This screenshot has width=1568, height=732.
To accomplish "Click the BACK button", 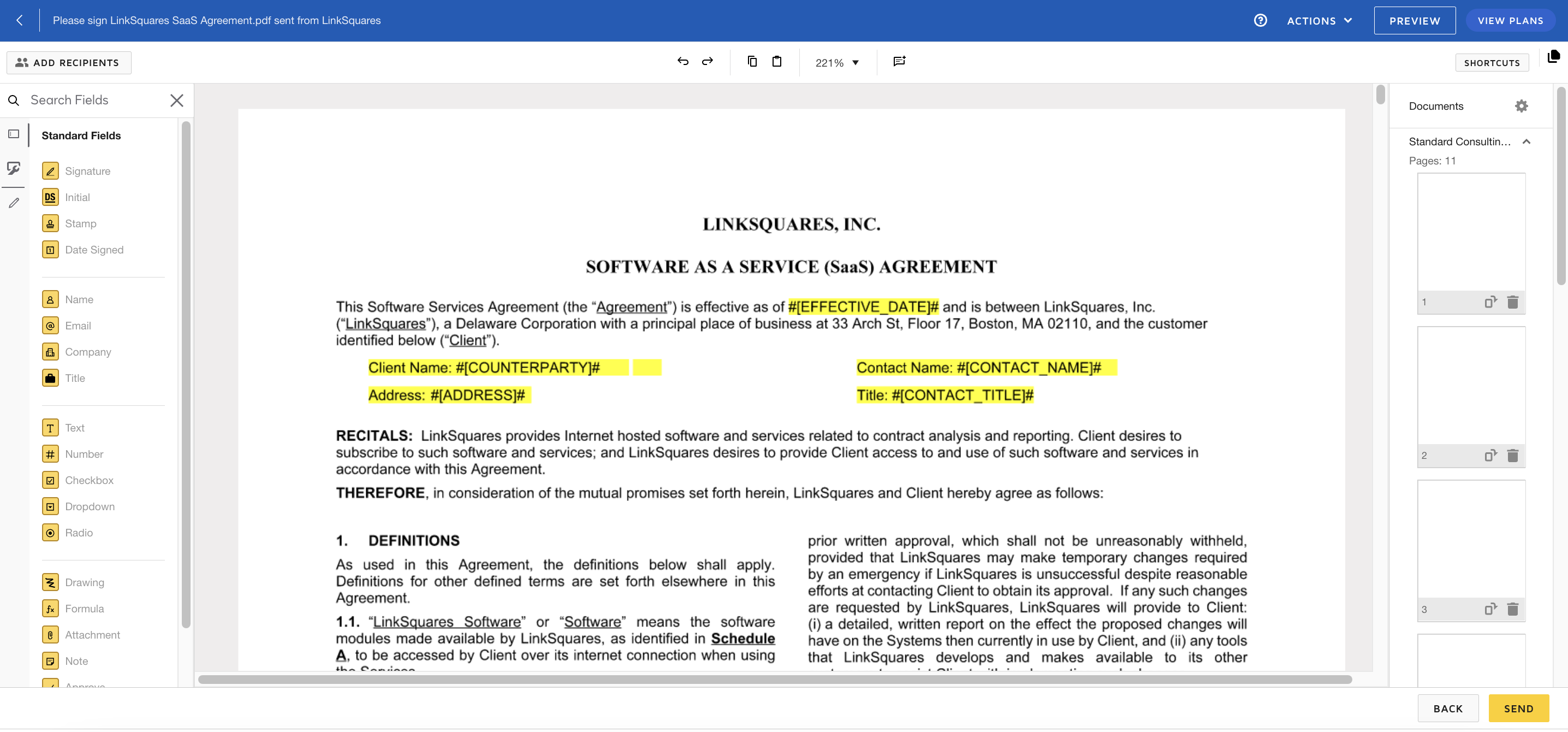I will (x=1447, y=709).
